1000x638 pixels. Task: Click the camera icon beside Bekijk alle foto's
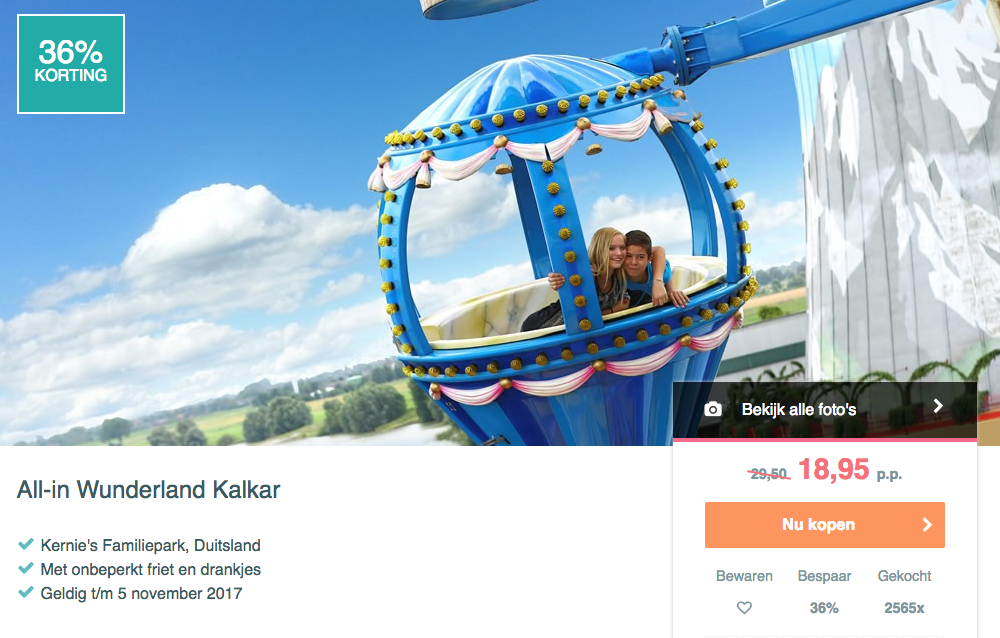(x=713, y=410)
